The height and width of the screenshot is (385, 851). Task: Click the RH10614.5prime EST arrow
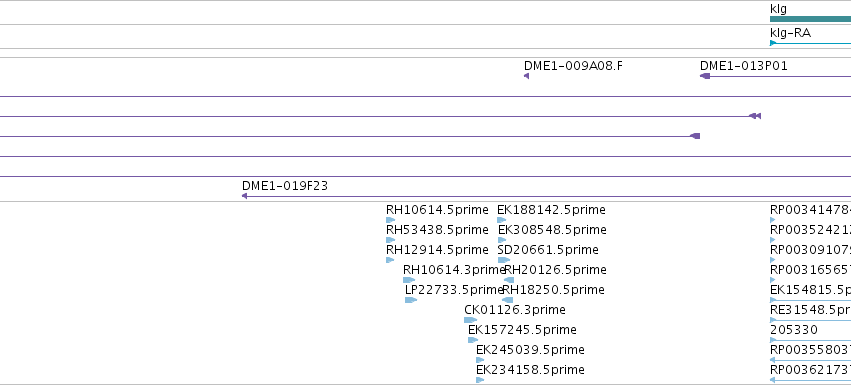(x=391, y=220)
